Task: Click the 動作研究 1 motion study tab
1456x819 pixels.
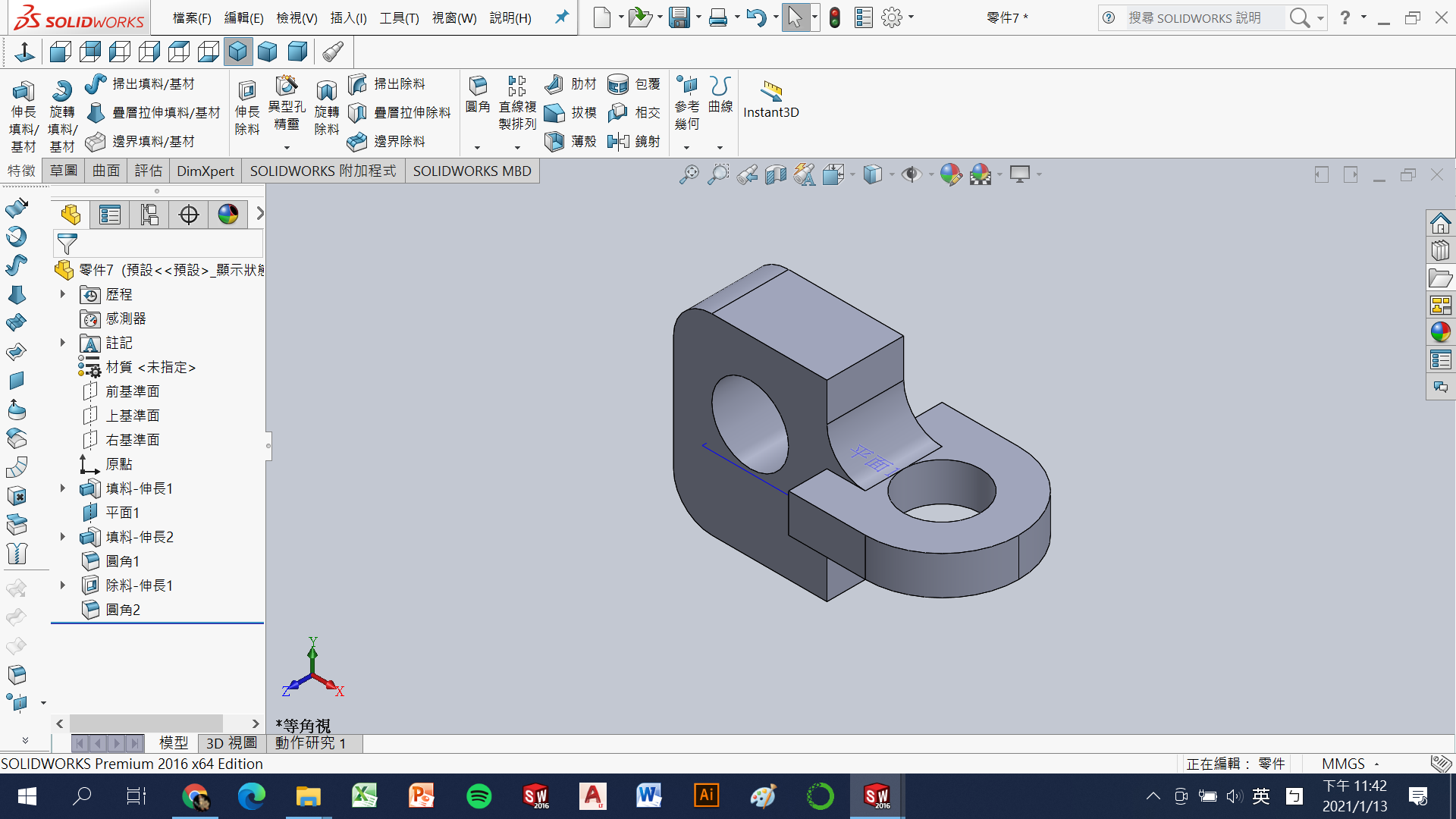Action: pos(310,743)
